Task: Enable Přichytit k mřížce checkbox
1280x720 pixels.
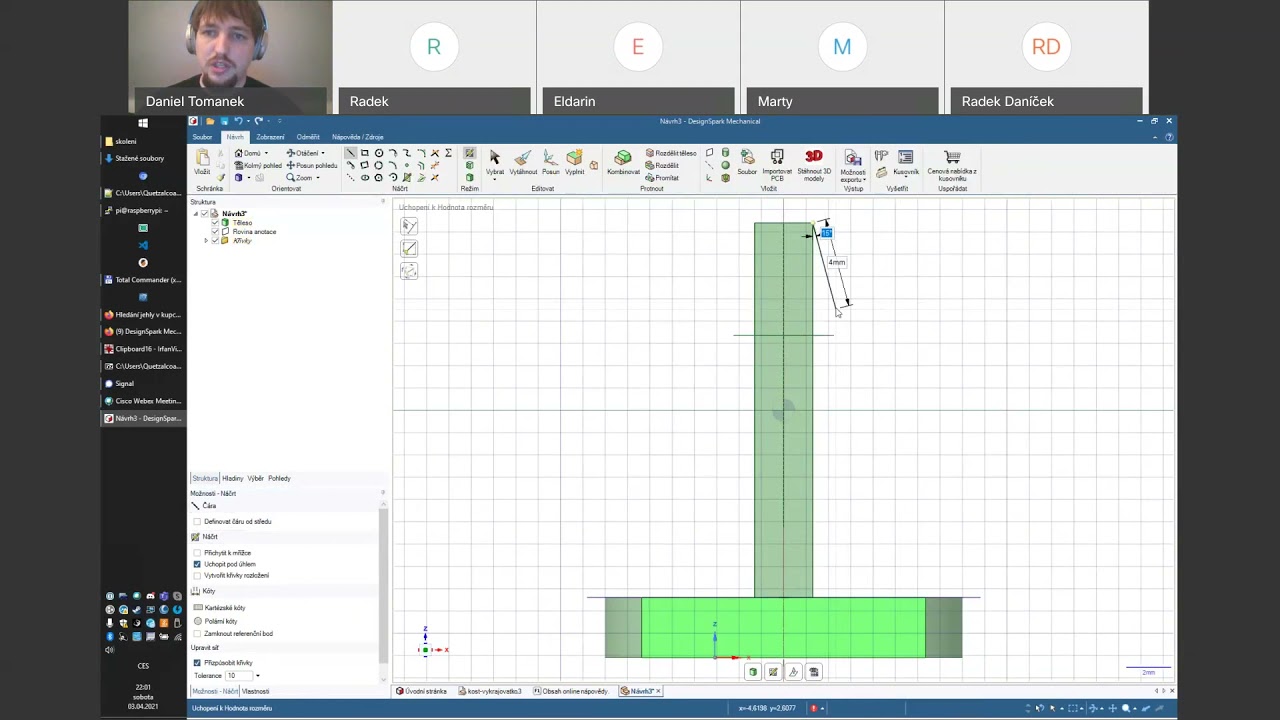Action: pyautogui.click(x=197, y=553)
